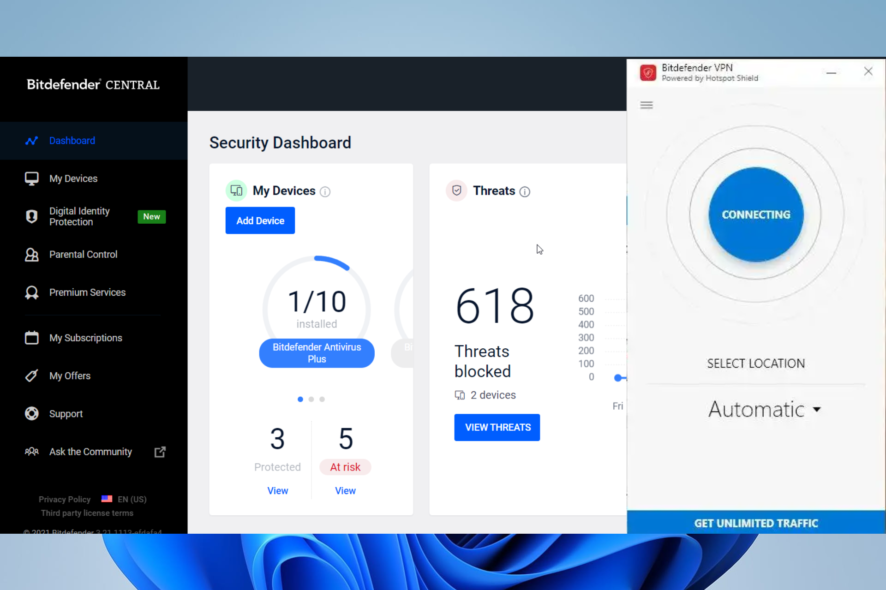Click the Privacy Policy link
The height and width of the screenshot is (590, 886).
click(64, 500)
